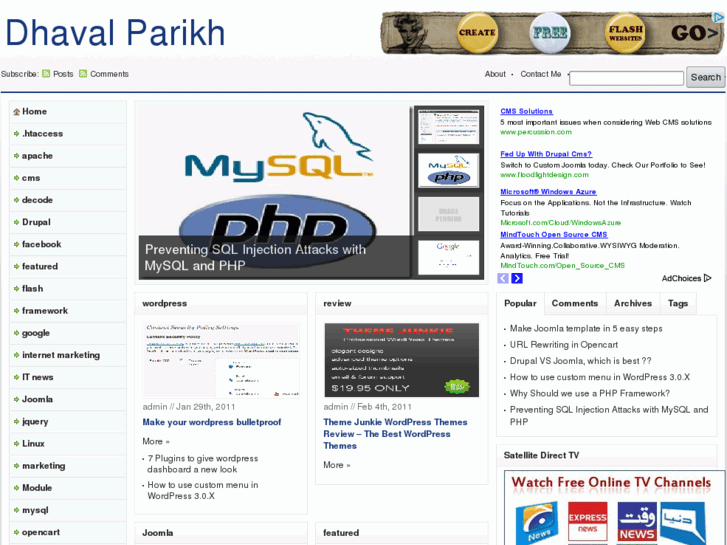Open the opencart sidebar category
The height and width of the screenshot is (545, 727).
click(x=68, y=532)
